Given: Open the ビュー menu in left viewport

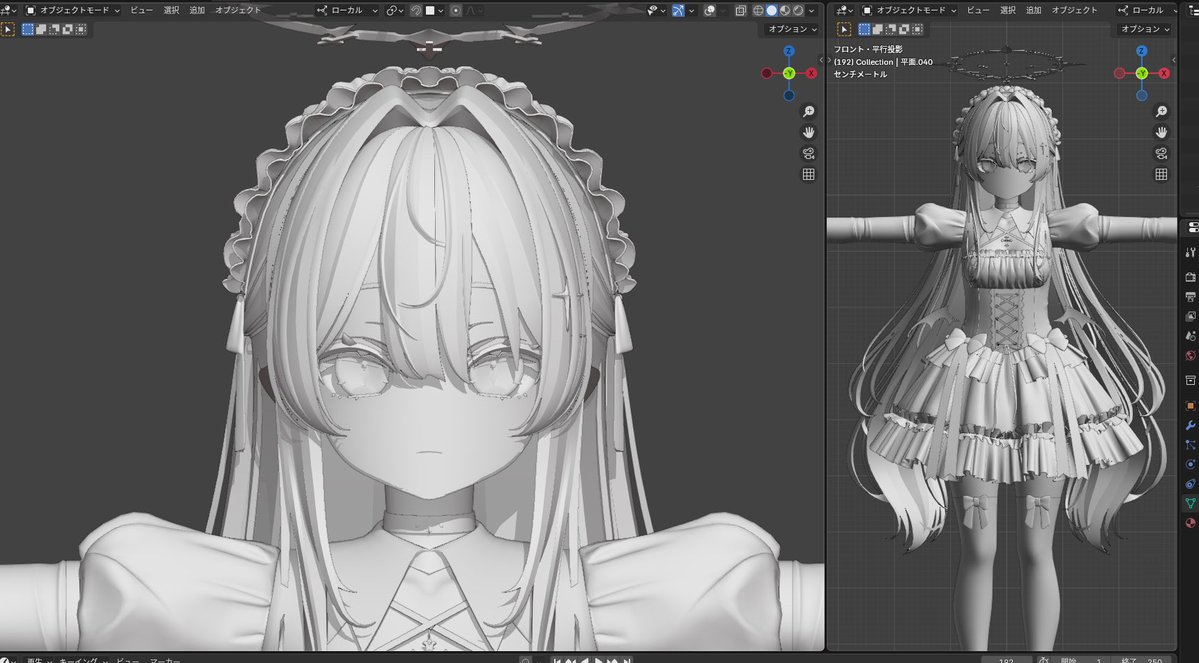Looking at the screenshot, I should point(140,9).
